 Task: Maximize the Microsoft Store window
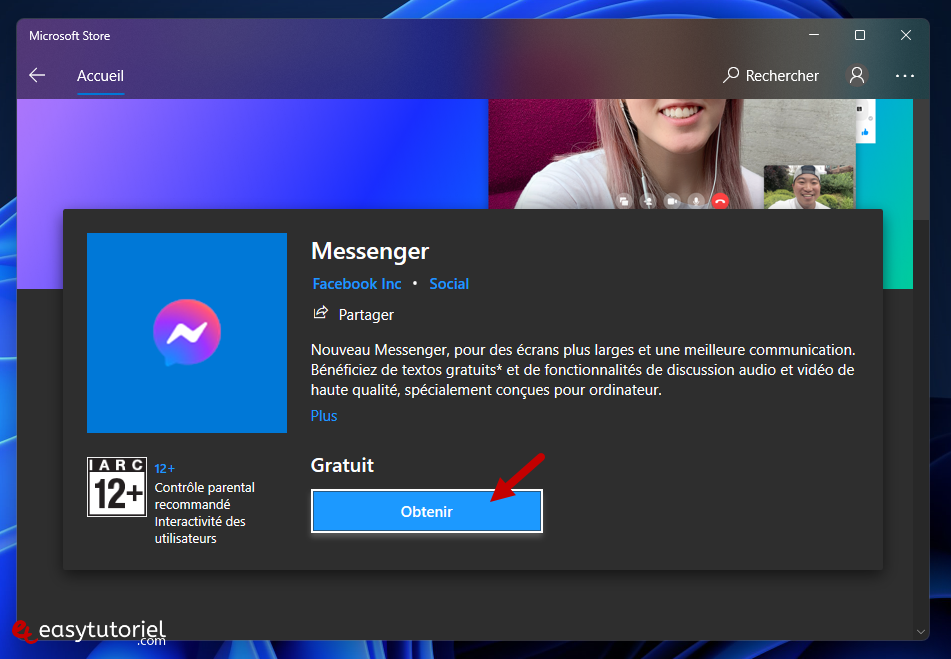(x=859, y=35)
